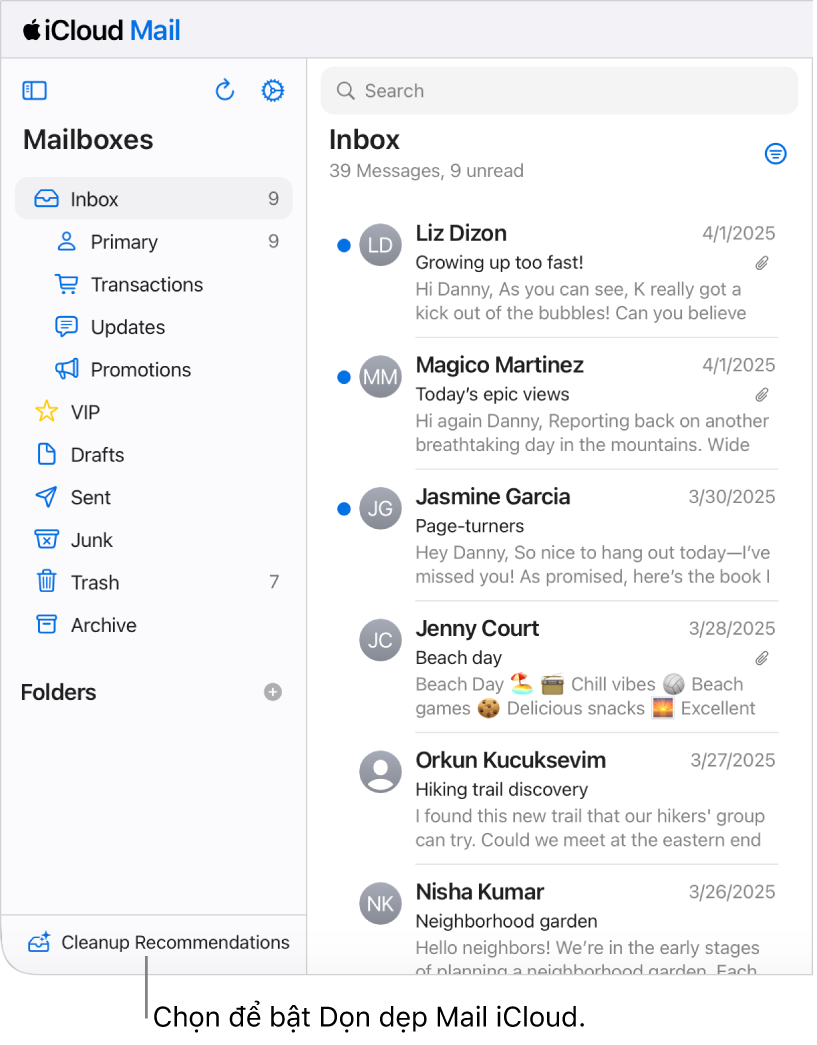
Task: Click the Trash can icon
Action: point(46,581)
